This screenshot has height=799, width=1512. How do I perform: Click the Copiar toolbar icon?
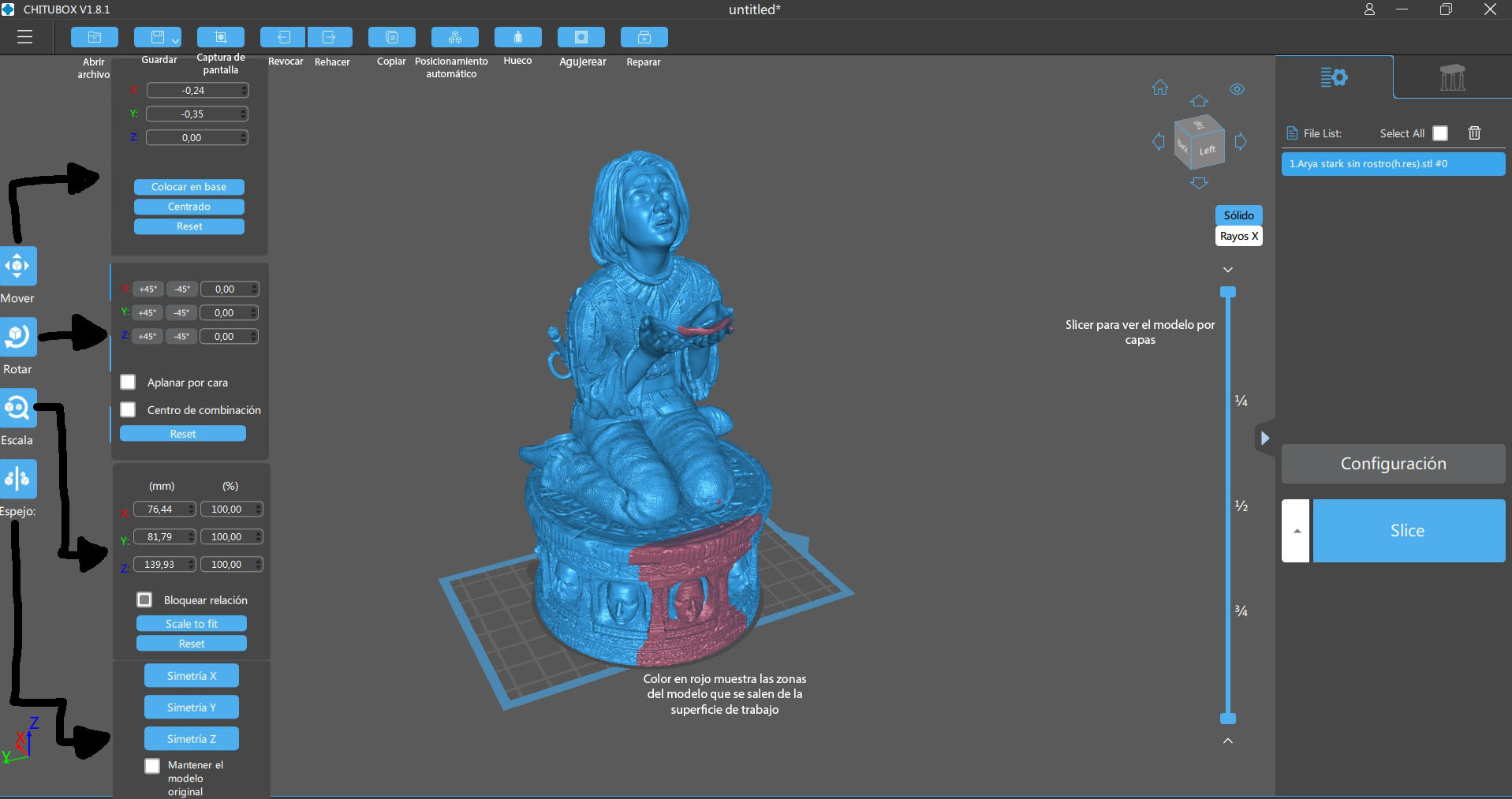point(392,37)
